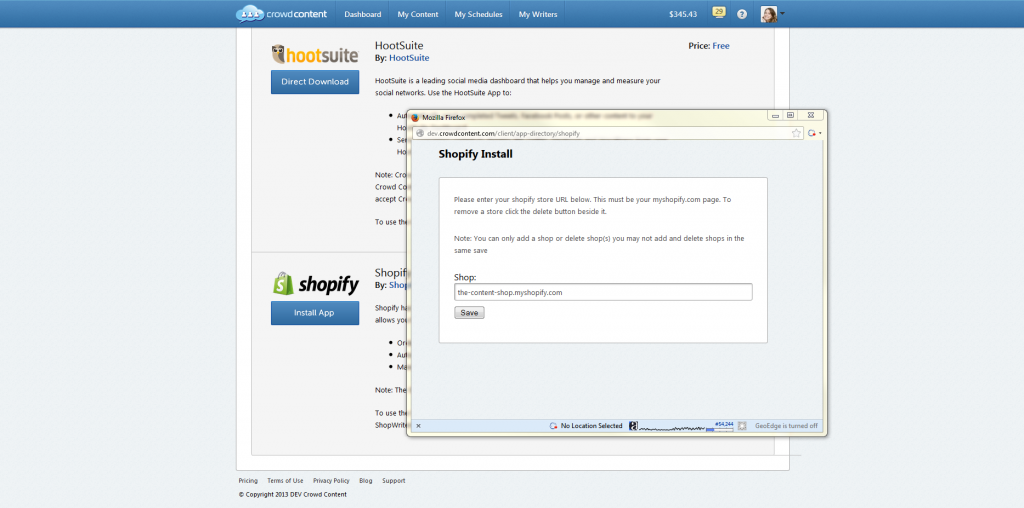Open the Privacy Policy footer link

click(x=331, y=481)
